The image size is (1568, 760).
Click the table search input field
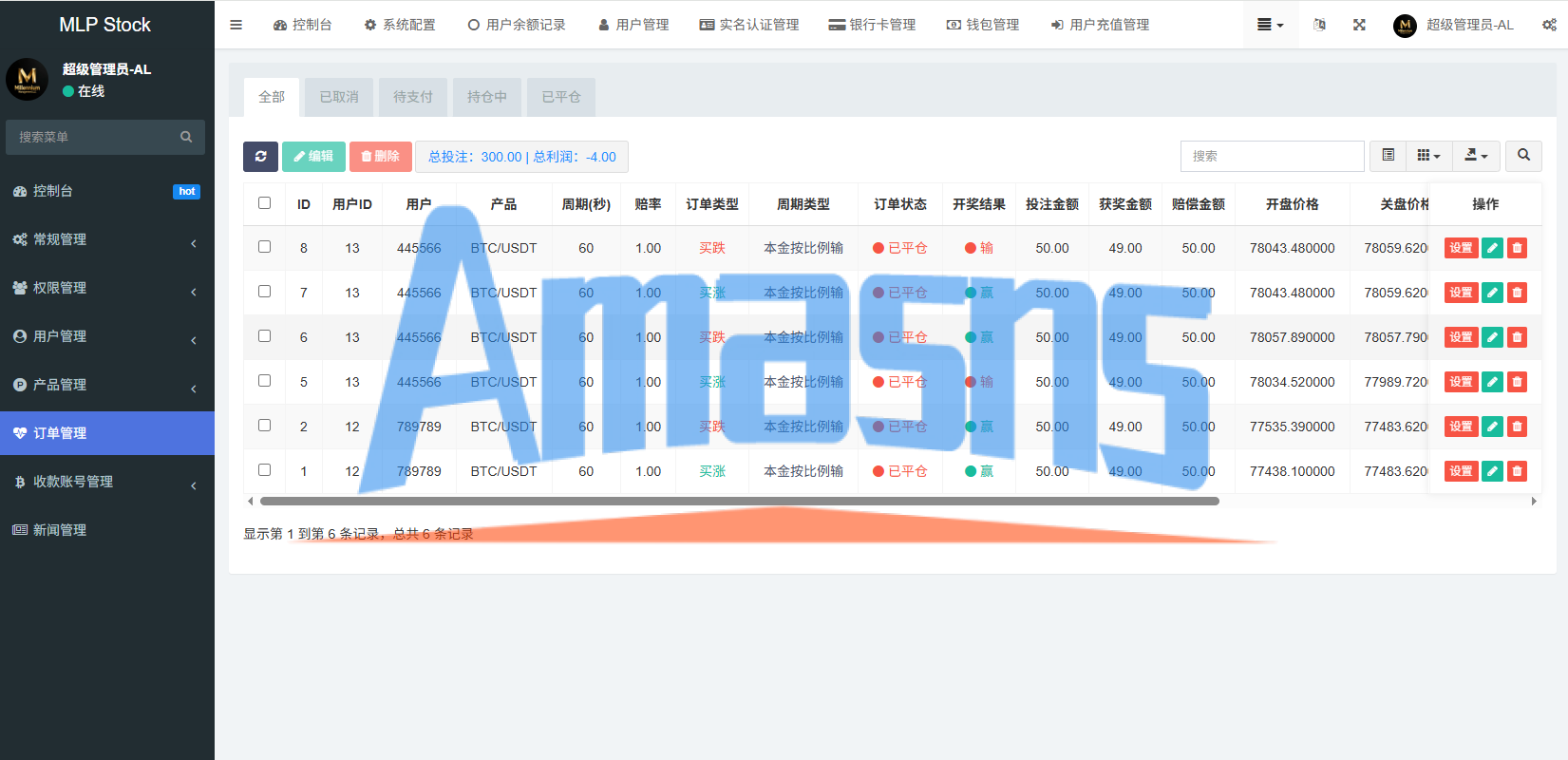[x=1272, y=156]
